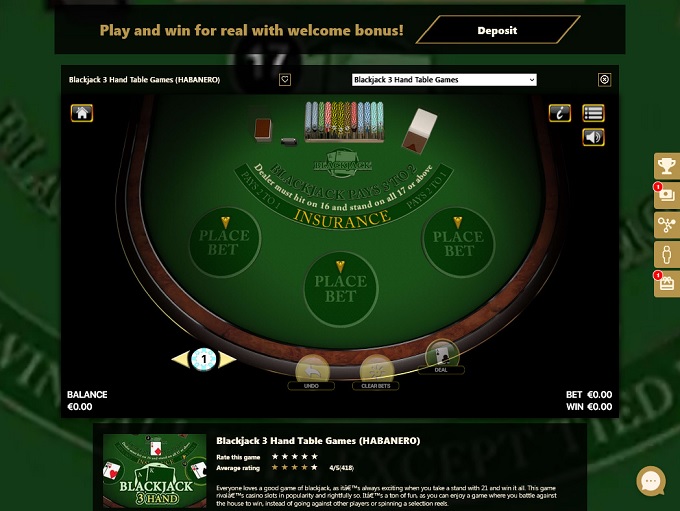The image size is (680, 511).
Task: Place bet on the center circle
Action: tap(340, 288)
